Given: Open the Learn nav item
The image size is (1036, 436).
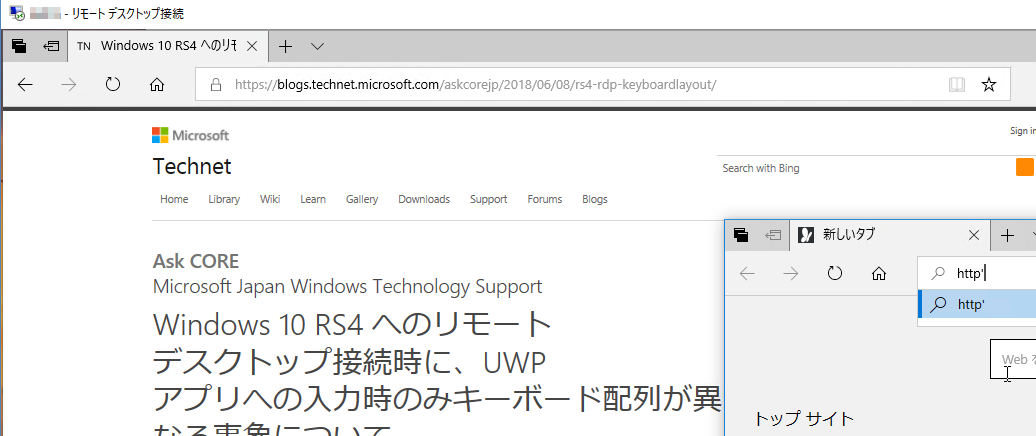Looking at the screenshot, I should pyautogui.click(x=313, y=199).
